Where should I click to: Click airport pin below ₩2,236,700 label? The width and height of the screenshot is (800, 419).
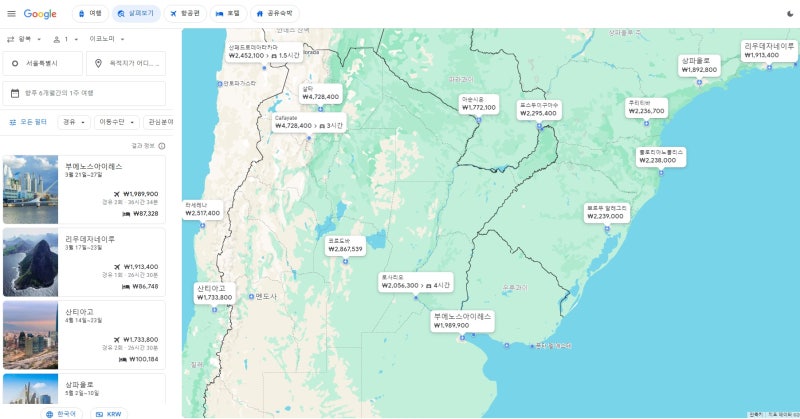click(x=646, y=124)
